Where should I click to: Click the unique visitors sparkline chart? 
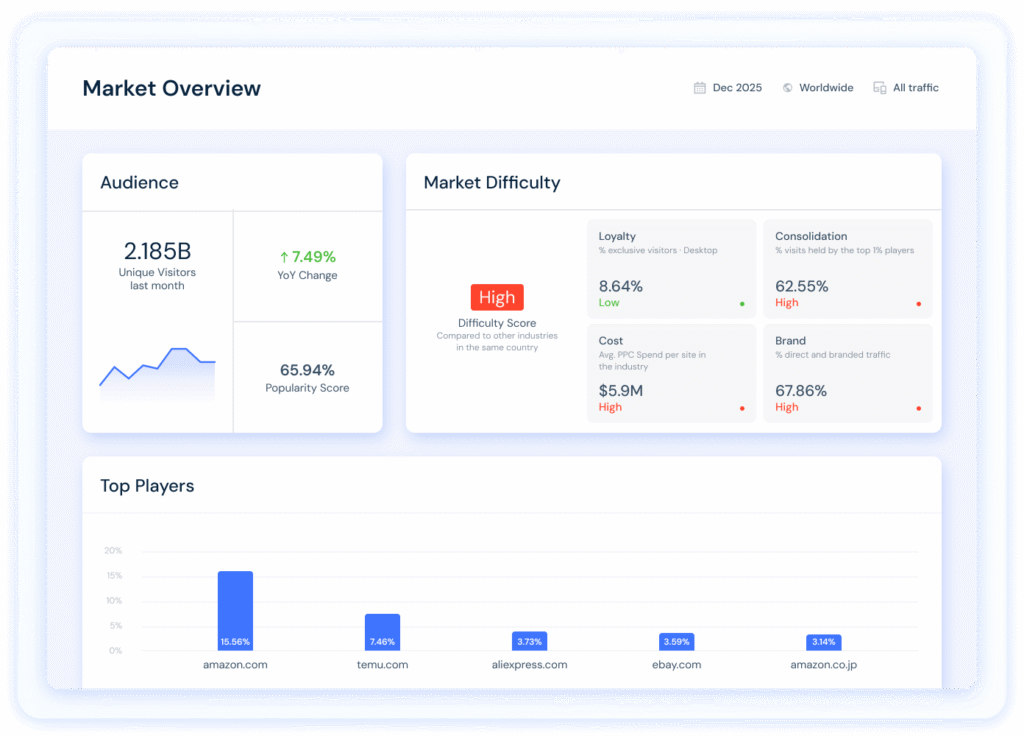click(157, 375)
